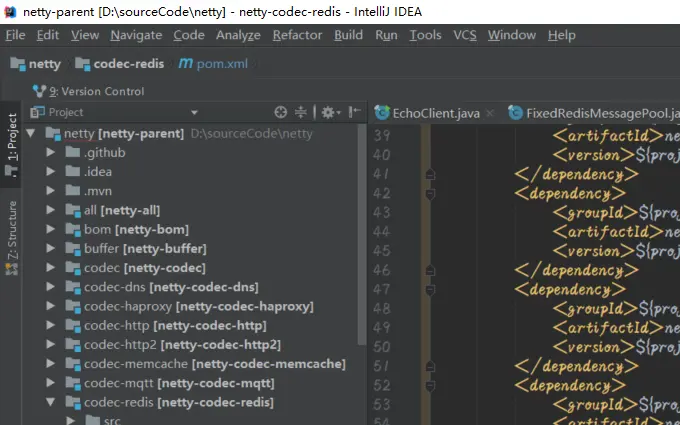Viewport: 680px width, 425px height.
Task: Click the codec-redis breadcrumb folder icon
Action: (82, 64)
